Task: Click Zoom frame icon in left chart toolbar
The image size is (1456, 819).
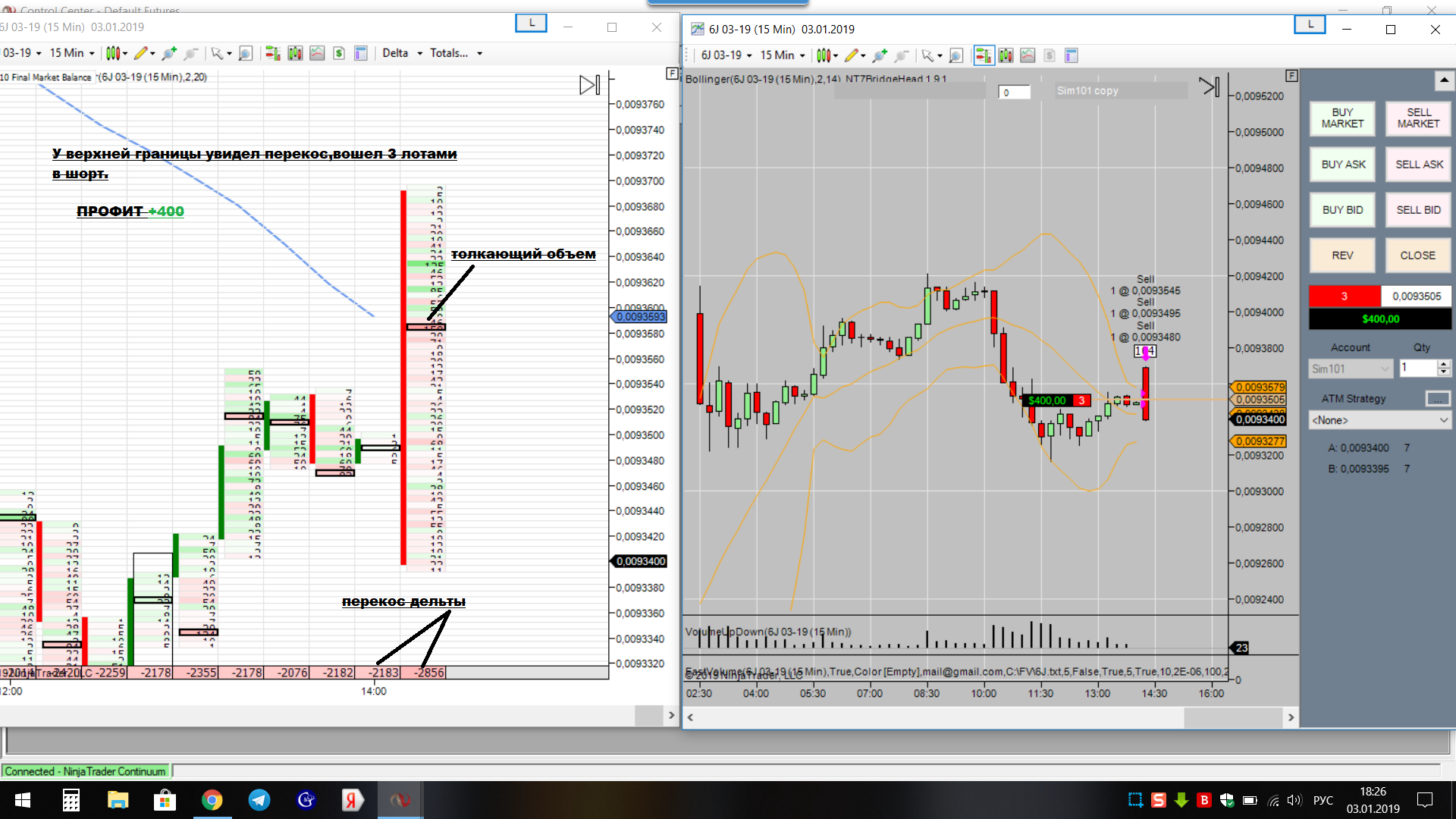Action: tap(245, 53)
